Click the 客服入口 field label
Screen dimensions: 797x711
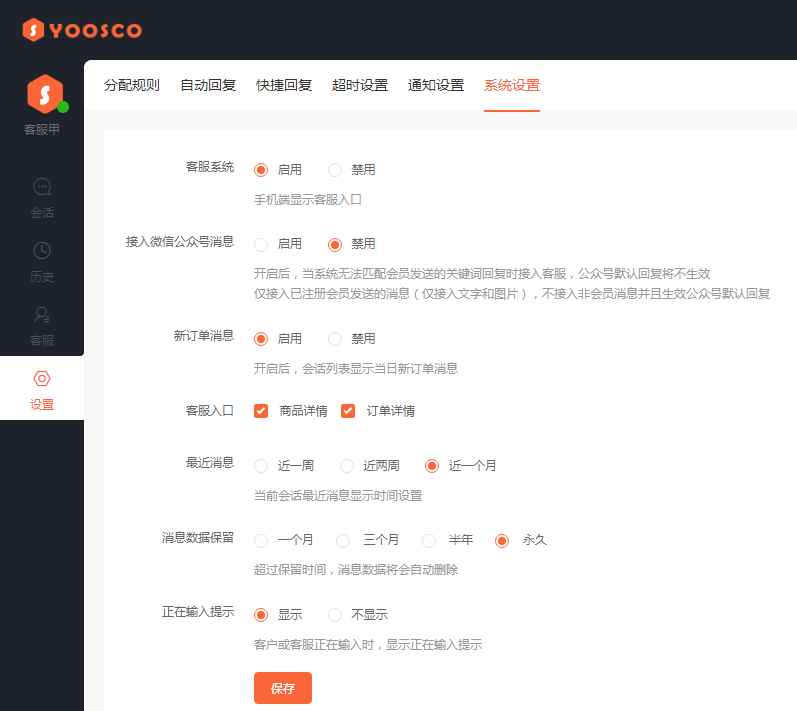coord(210,411)
